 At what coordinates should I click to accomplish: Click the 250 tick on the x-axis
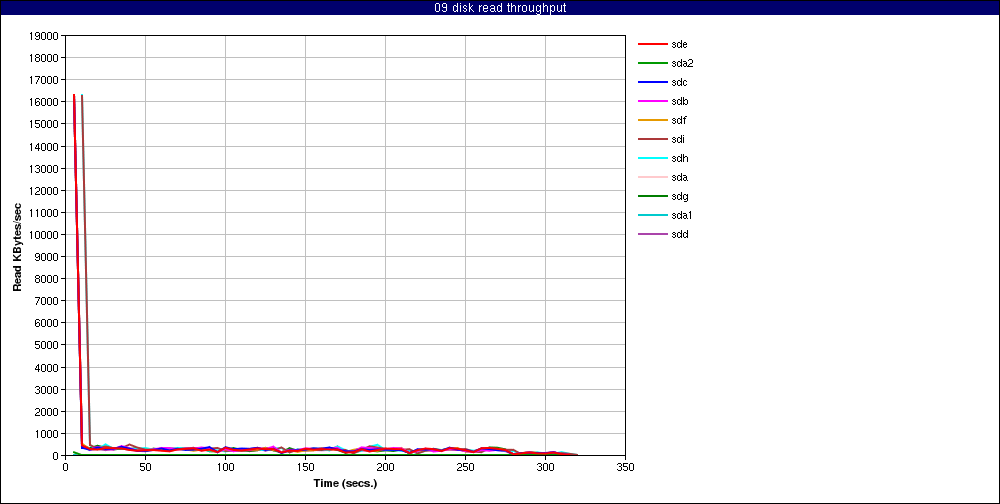(x=465, y=467)
